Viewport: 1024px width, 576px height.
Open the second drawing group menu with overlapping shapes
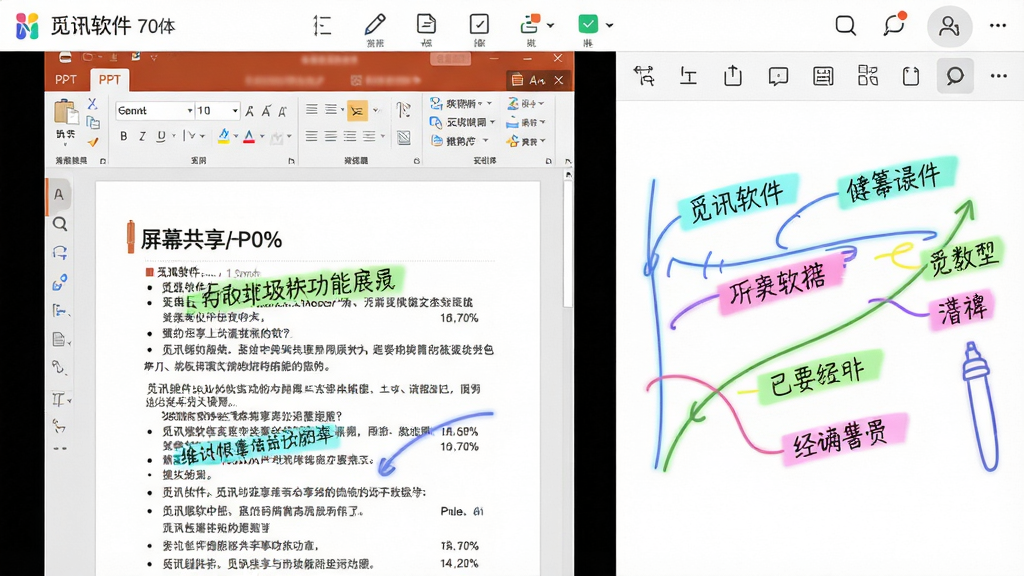462,122
